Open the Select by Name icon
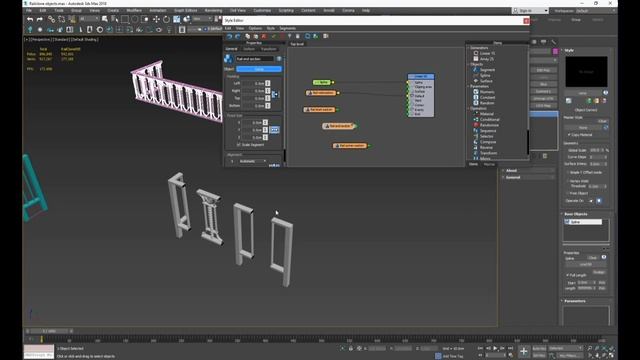The image size is (640, 360). click(x=115, y=19)
